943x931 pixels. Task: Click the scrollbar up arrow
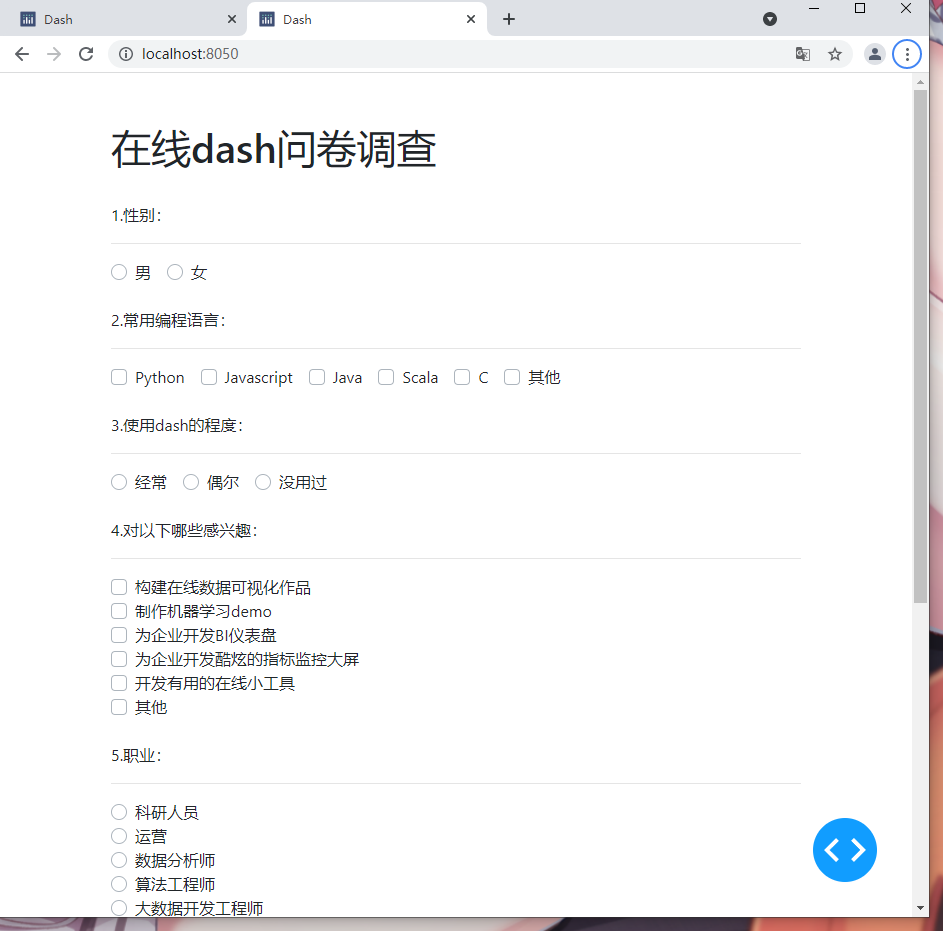point(920,82)
